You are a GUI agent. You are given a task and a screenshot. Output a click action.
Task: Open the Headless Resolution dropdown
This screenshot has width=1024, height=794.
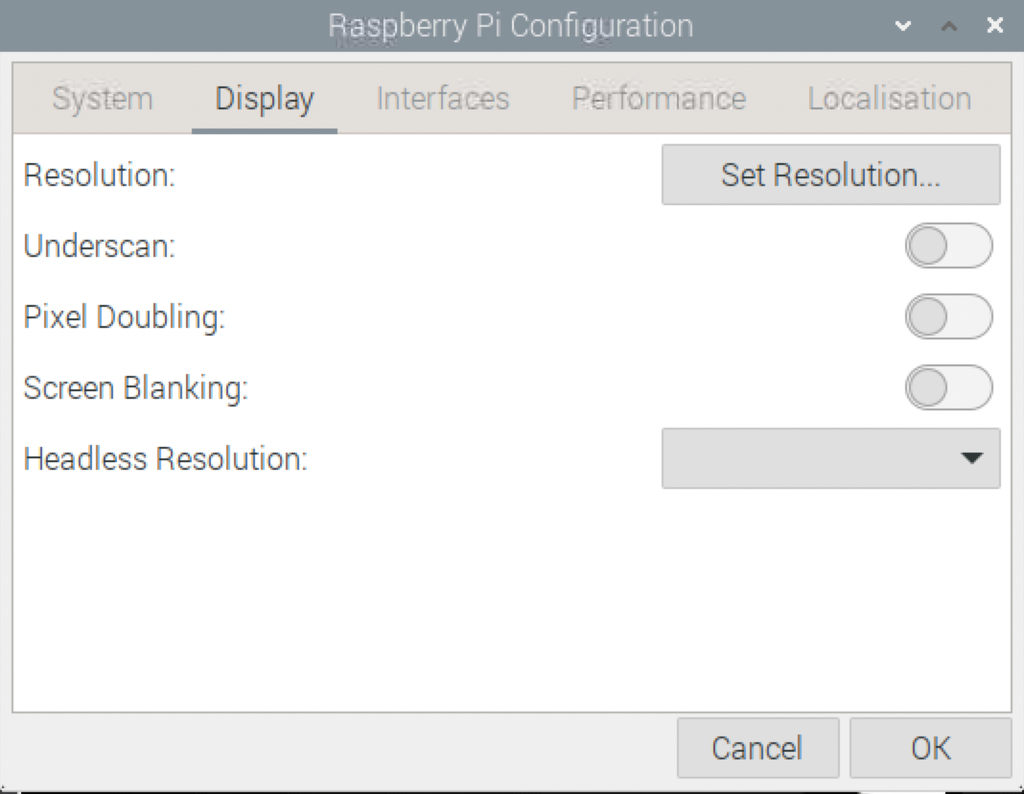click(830, 458)
